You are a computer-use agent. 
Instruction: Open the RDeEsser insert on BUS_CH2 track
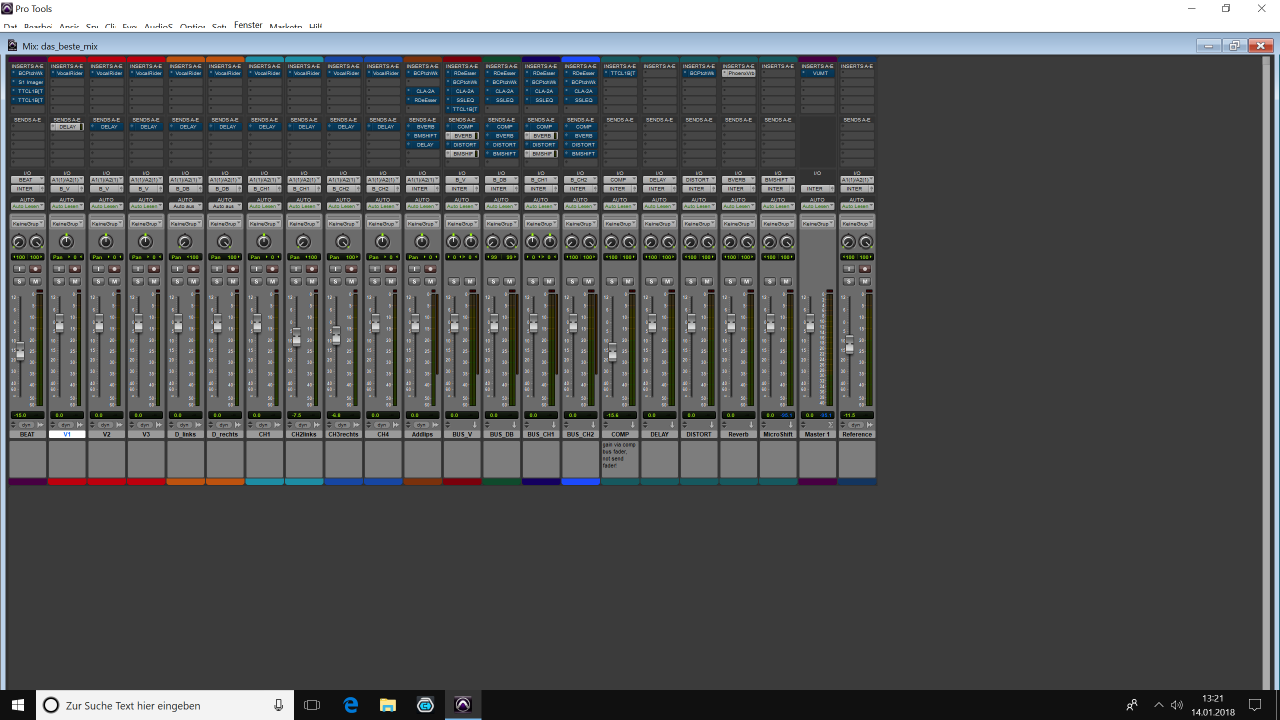[x=581, y=73]
